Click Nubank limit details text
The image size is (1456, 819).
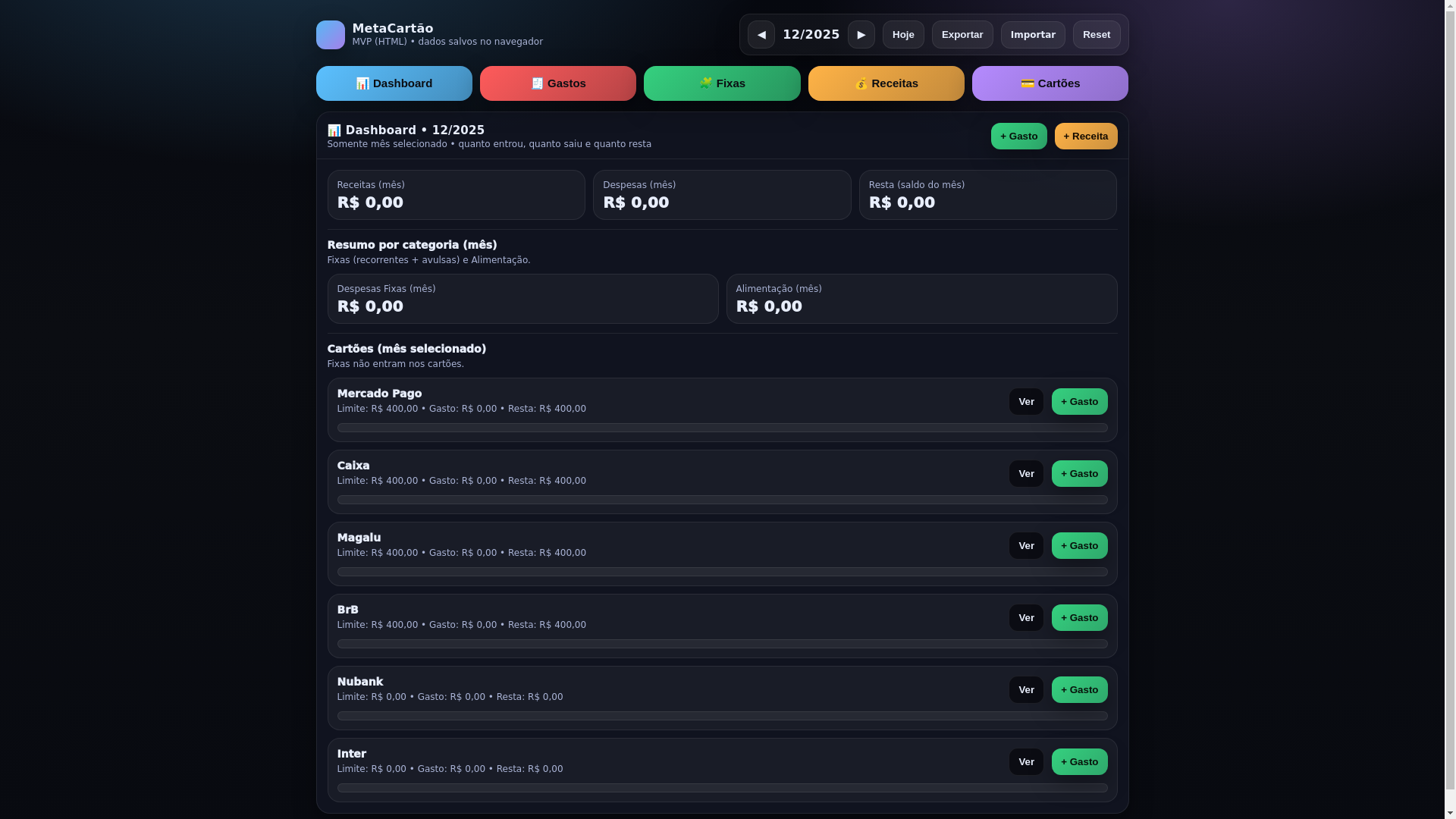tap(450, 697)
